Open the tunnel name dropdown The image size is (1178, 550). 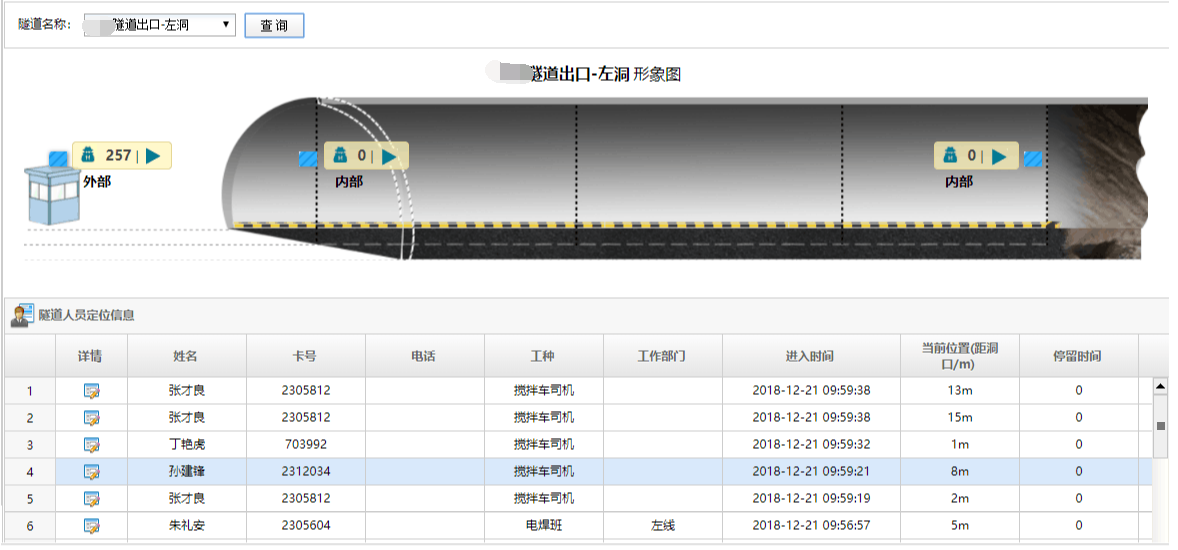click(x=159, y=25)
